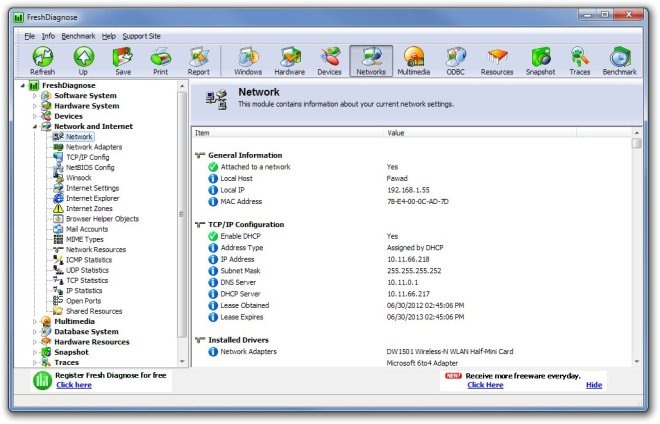Click the Item column header
This screenshot has width=660, height=424.
288,133
